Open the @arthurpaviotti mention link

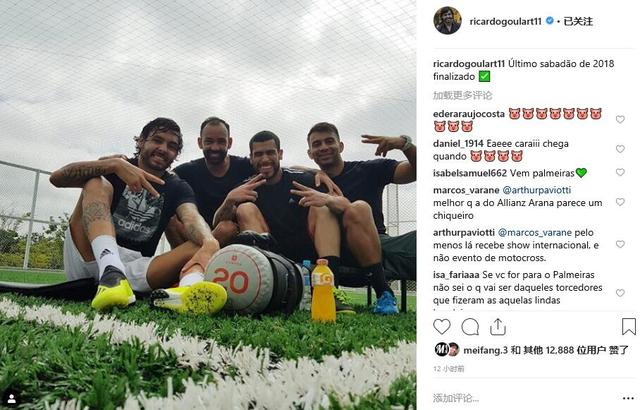click(x=536, y=190)
